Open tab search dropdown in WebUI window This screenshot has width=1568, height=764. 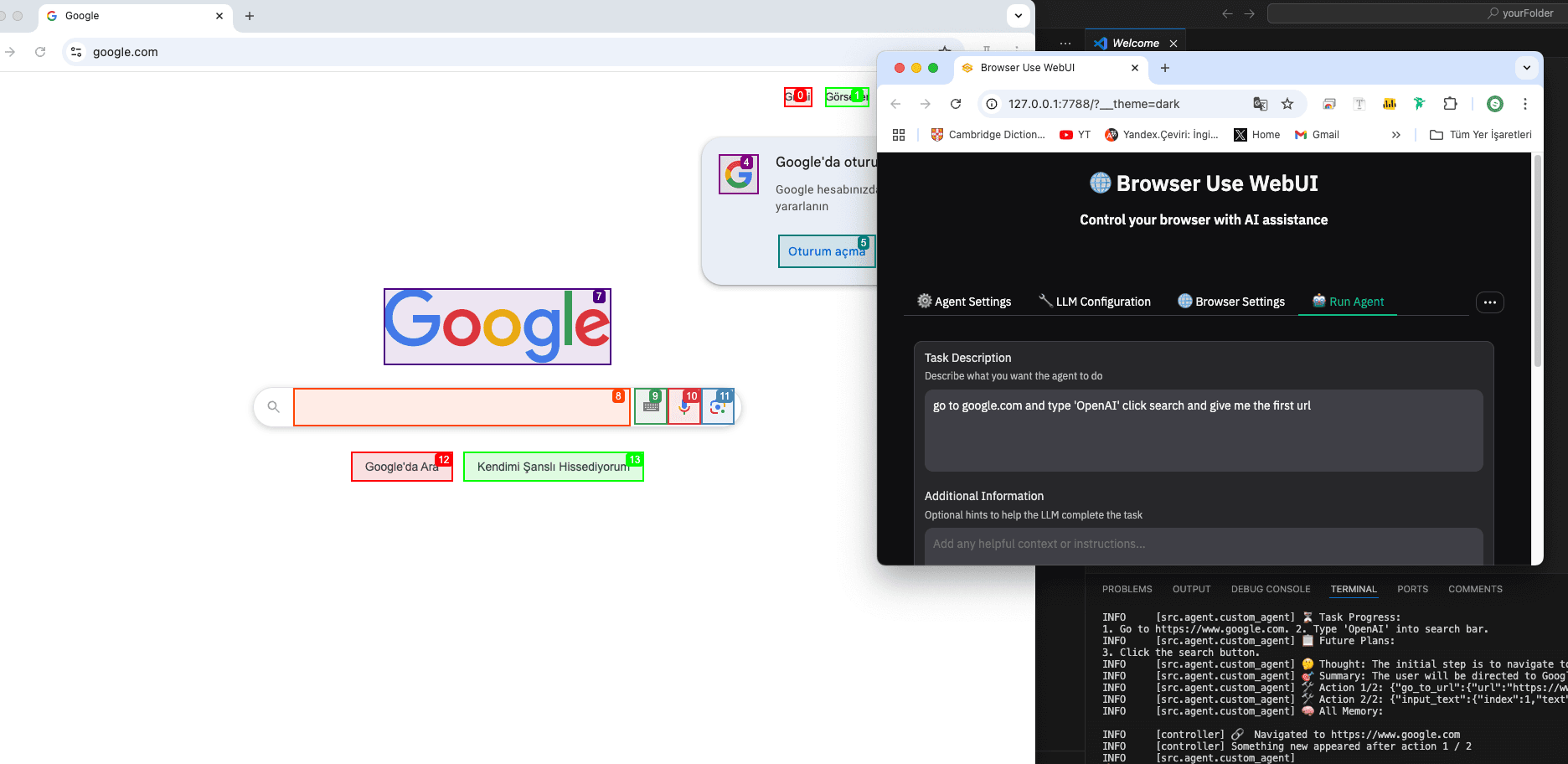[1526, 68]
